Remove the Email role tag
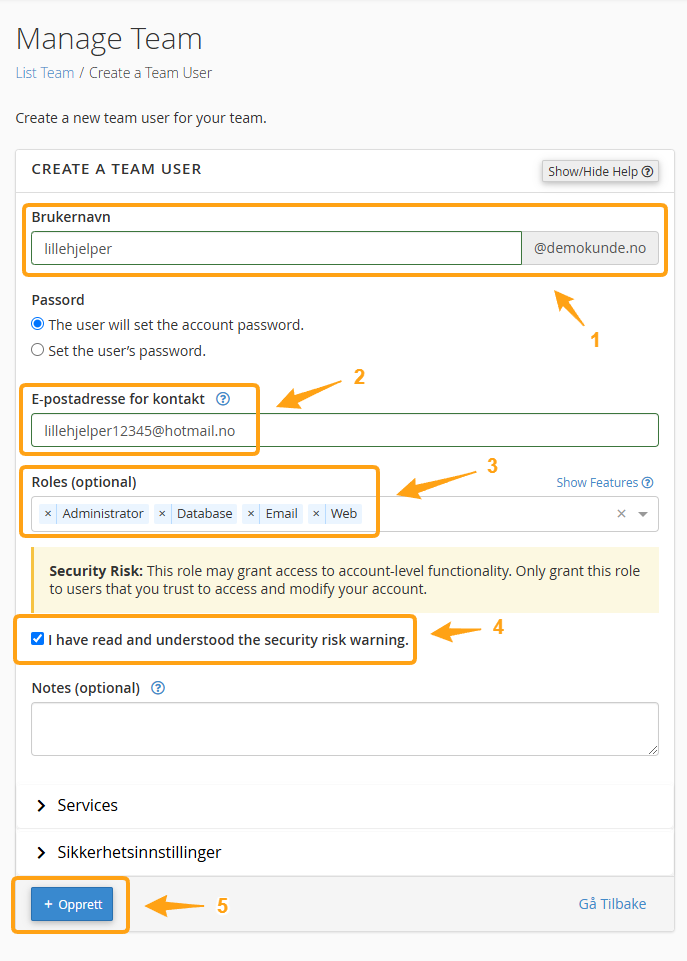Image resolution: width=687 pixels, height=961 pixels. click(251, 514)
